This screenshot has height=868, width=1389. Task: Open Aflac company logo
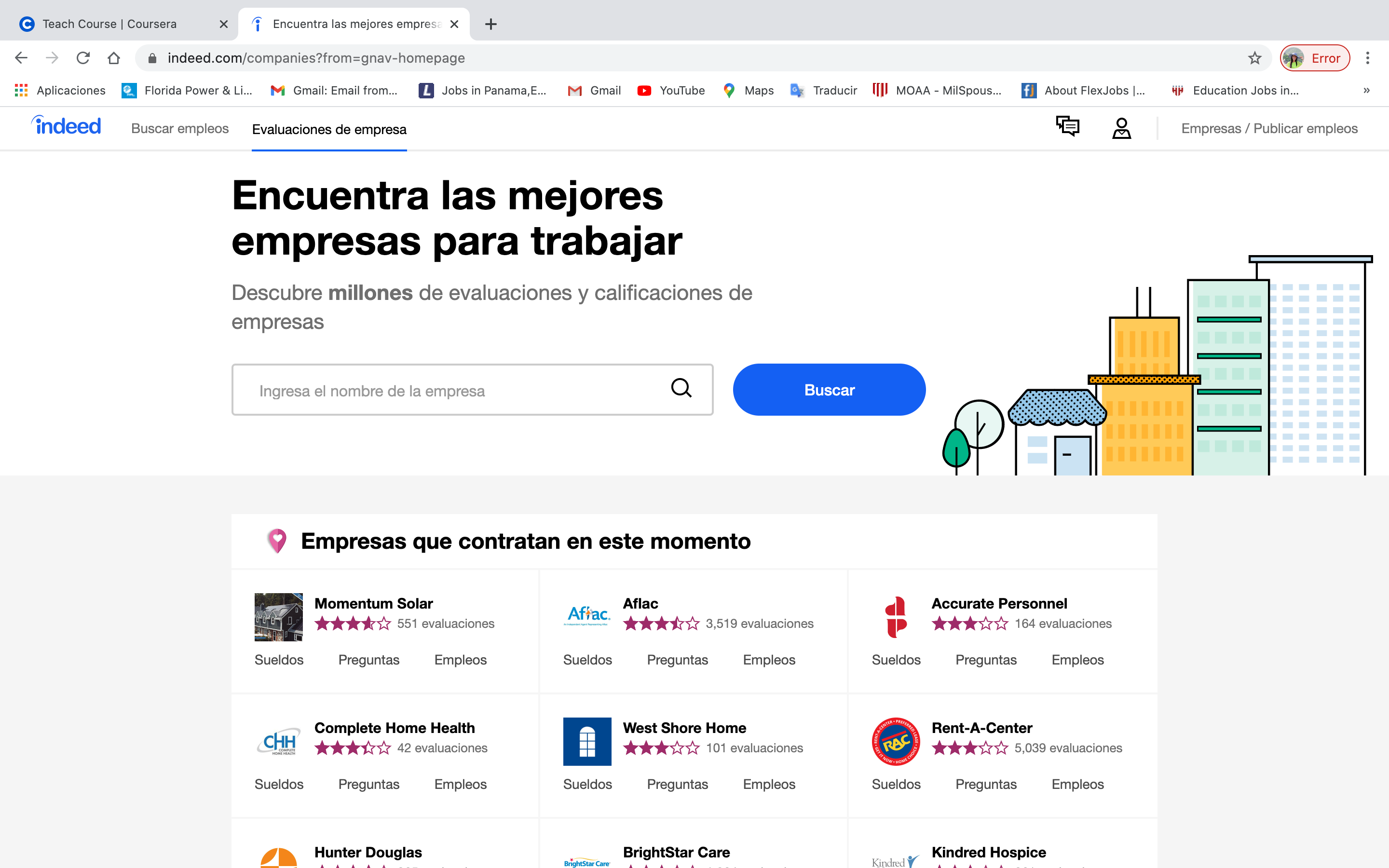[x=586, y=616]
